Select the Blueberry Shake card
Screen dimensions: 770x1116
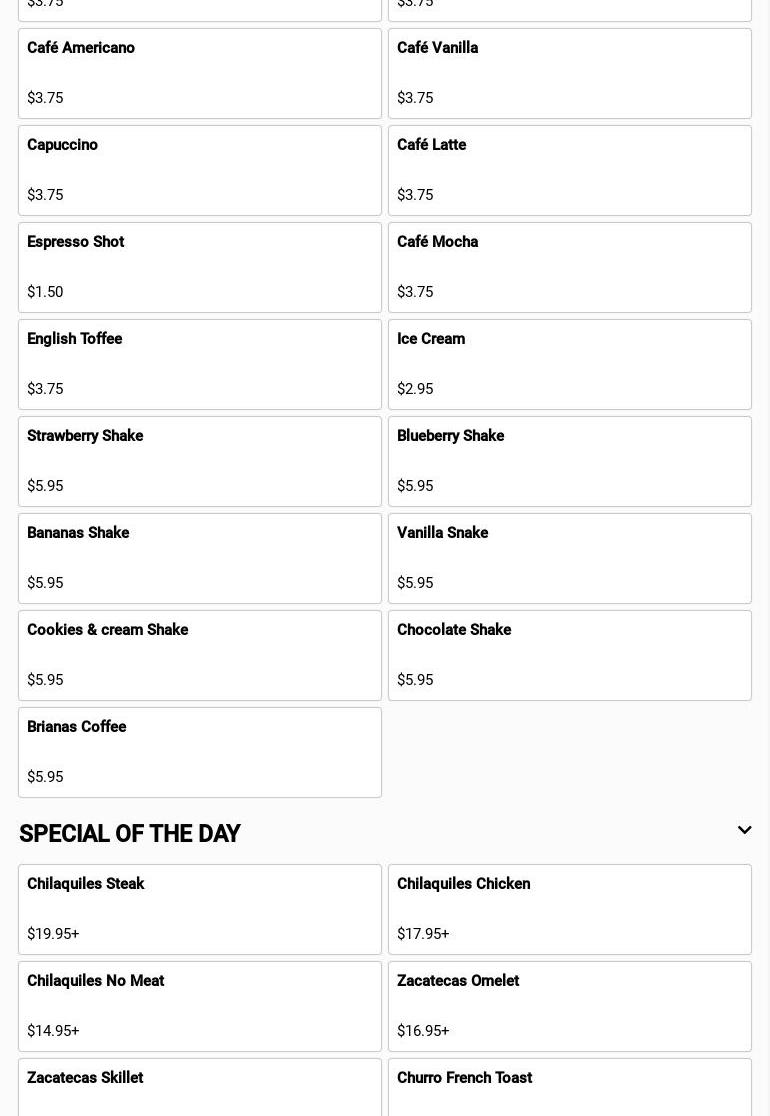point(570,461)
